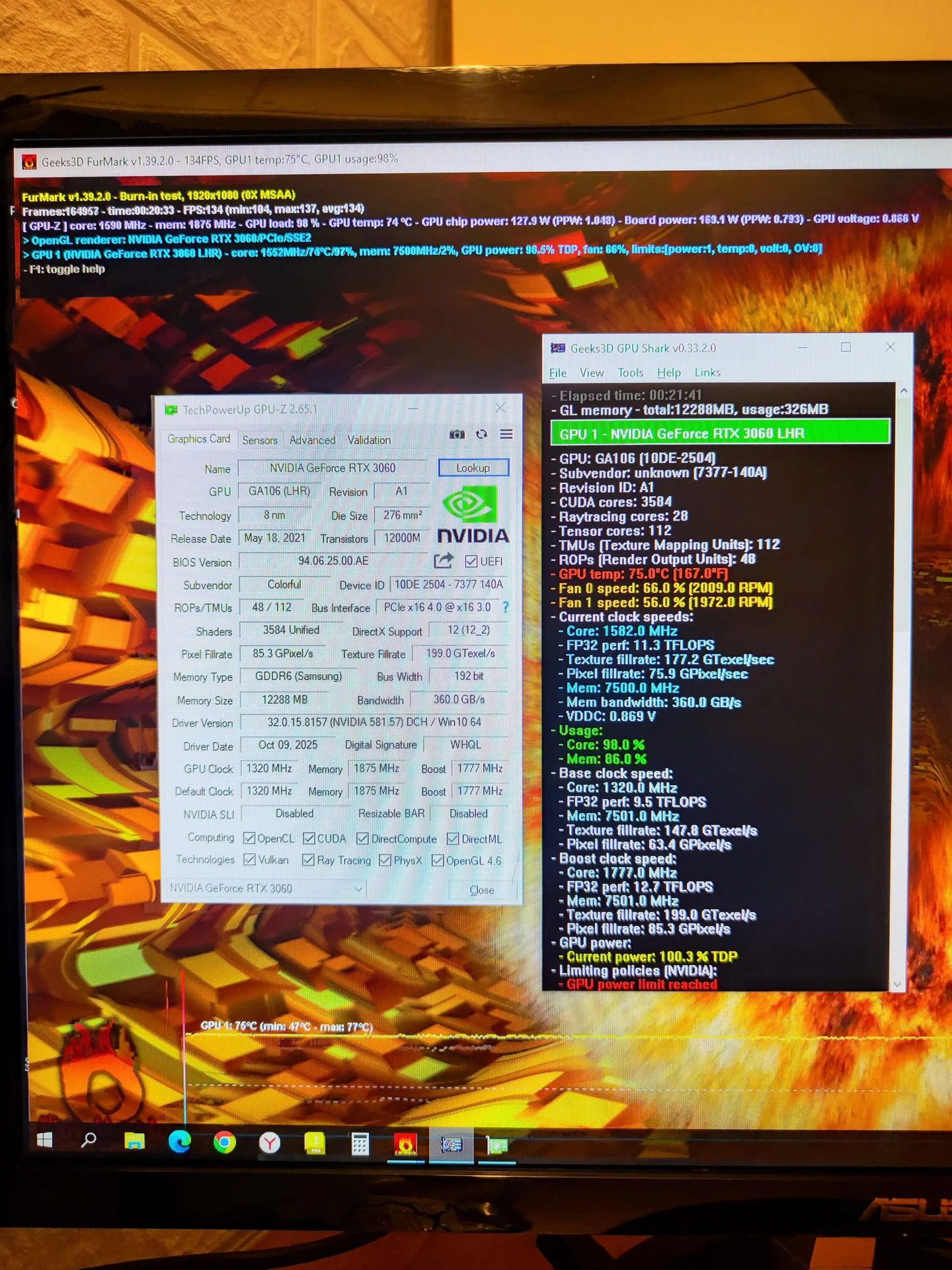Toggle the UEFI checkbox

(471, 562)
